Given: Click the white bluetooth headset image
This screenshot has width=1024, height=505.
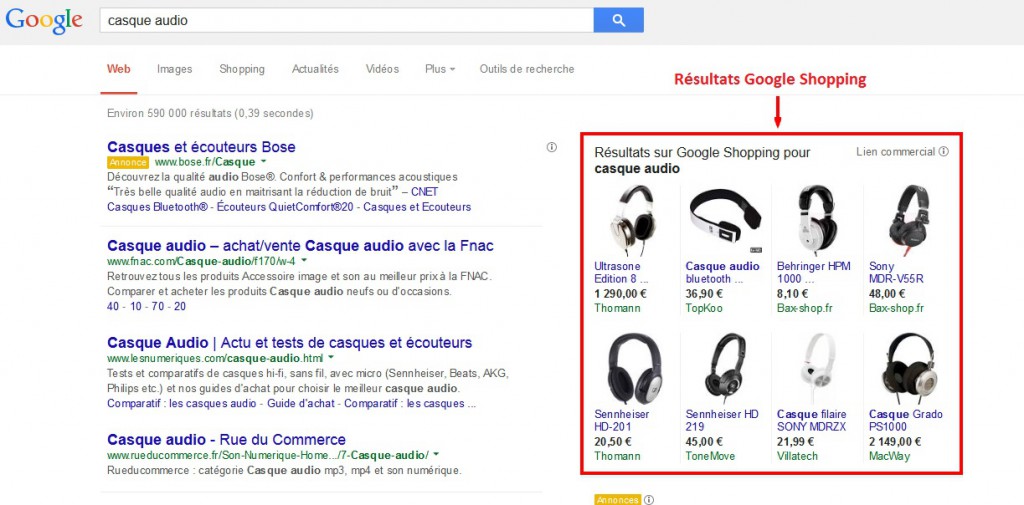Looking at the screenshot, I should point(725,221).
